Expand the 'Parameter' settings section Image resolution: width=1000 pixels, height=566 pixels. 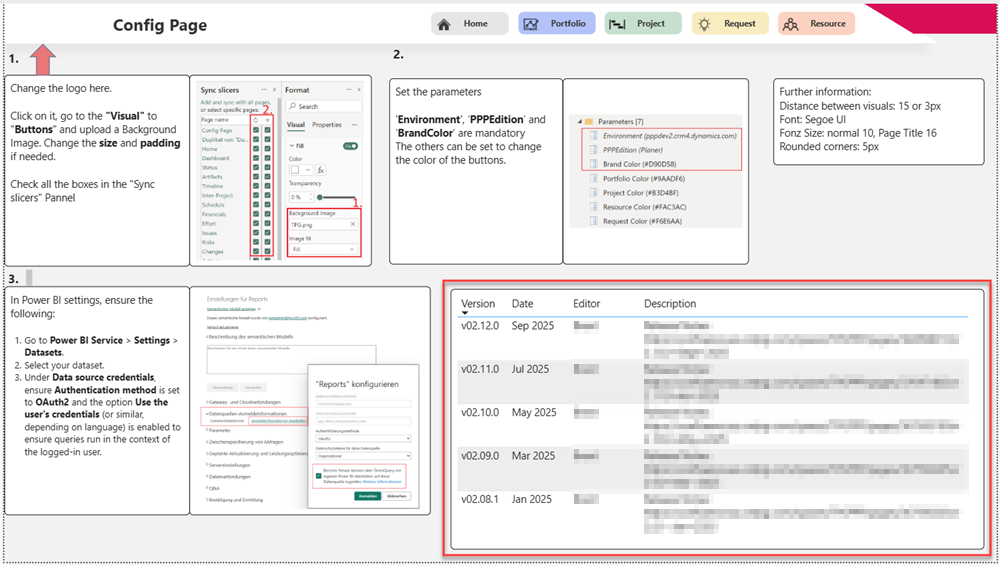tap(219, 430)
